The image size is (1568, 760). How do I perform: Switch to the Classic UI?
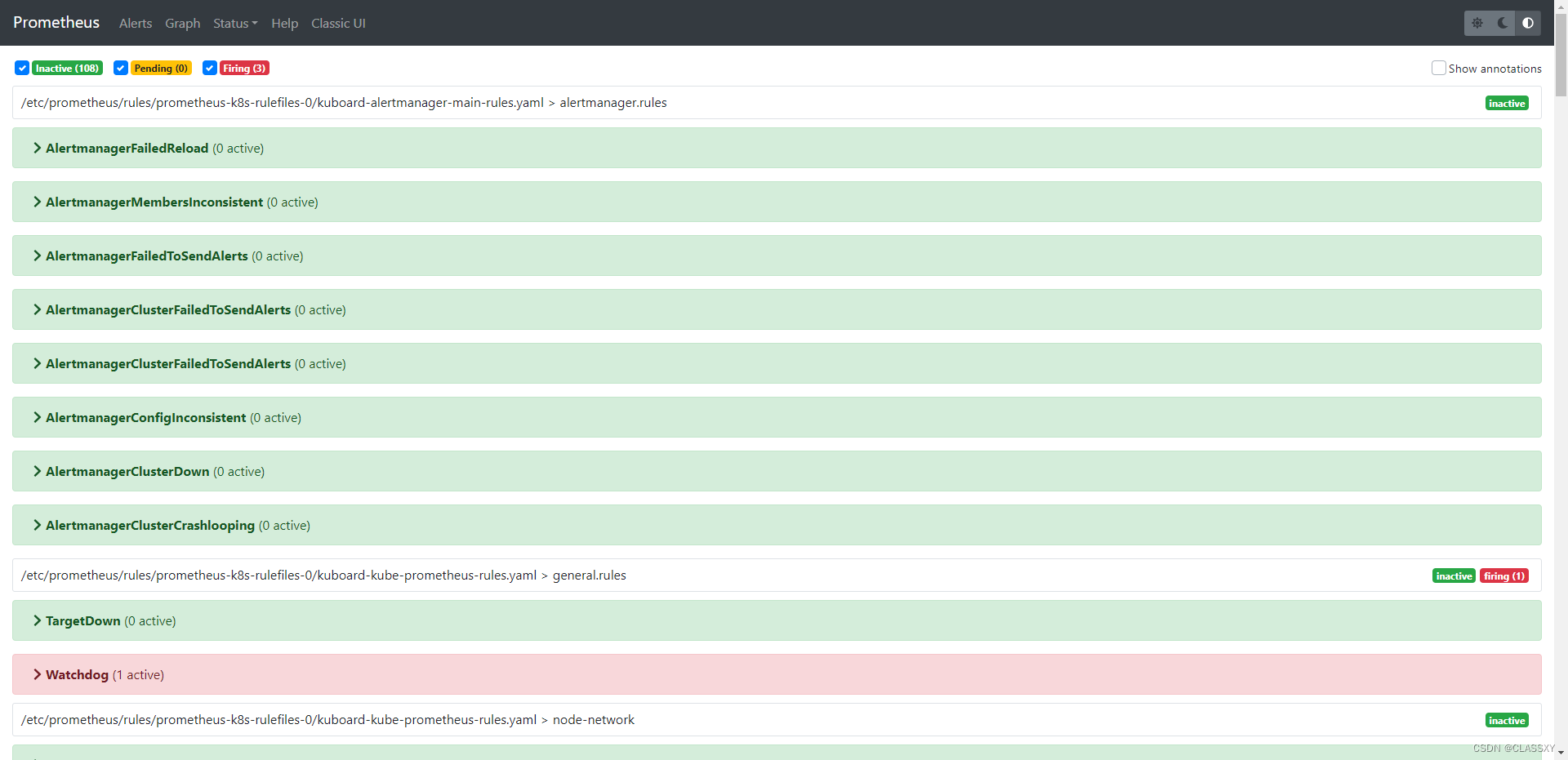338,24
